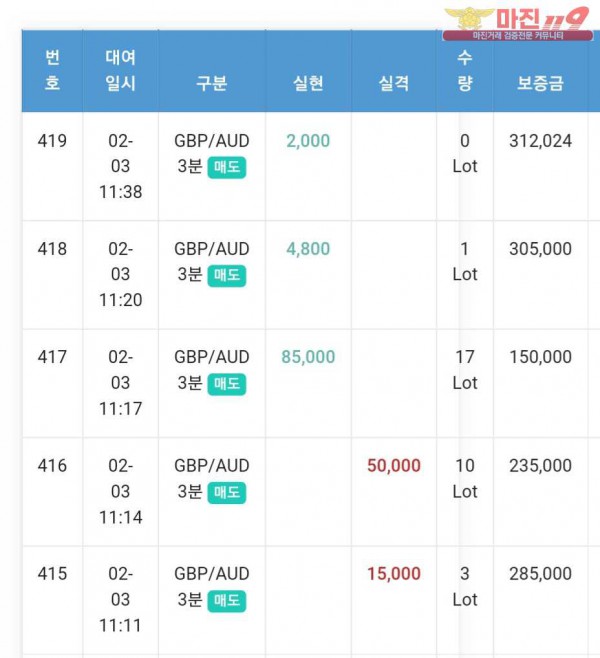Viewport: 600px width, 658px height.
Task: Click the 대여일시 column header
Action: (120, 71)
